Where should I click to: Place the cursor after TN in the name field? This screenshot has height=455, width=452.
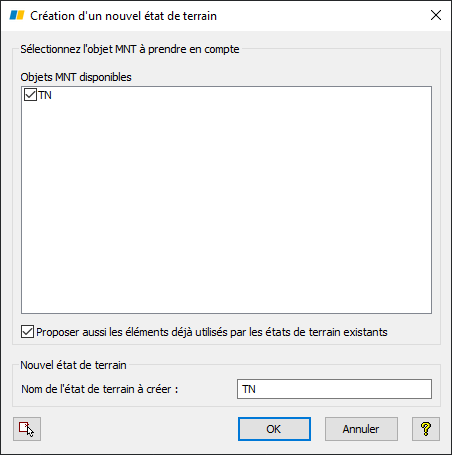(x=257, y=389)
